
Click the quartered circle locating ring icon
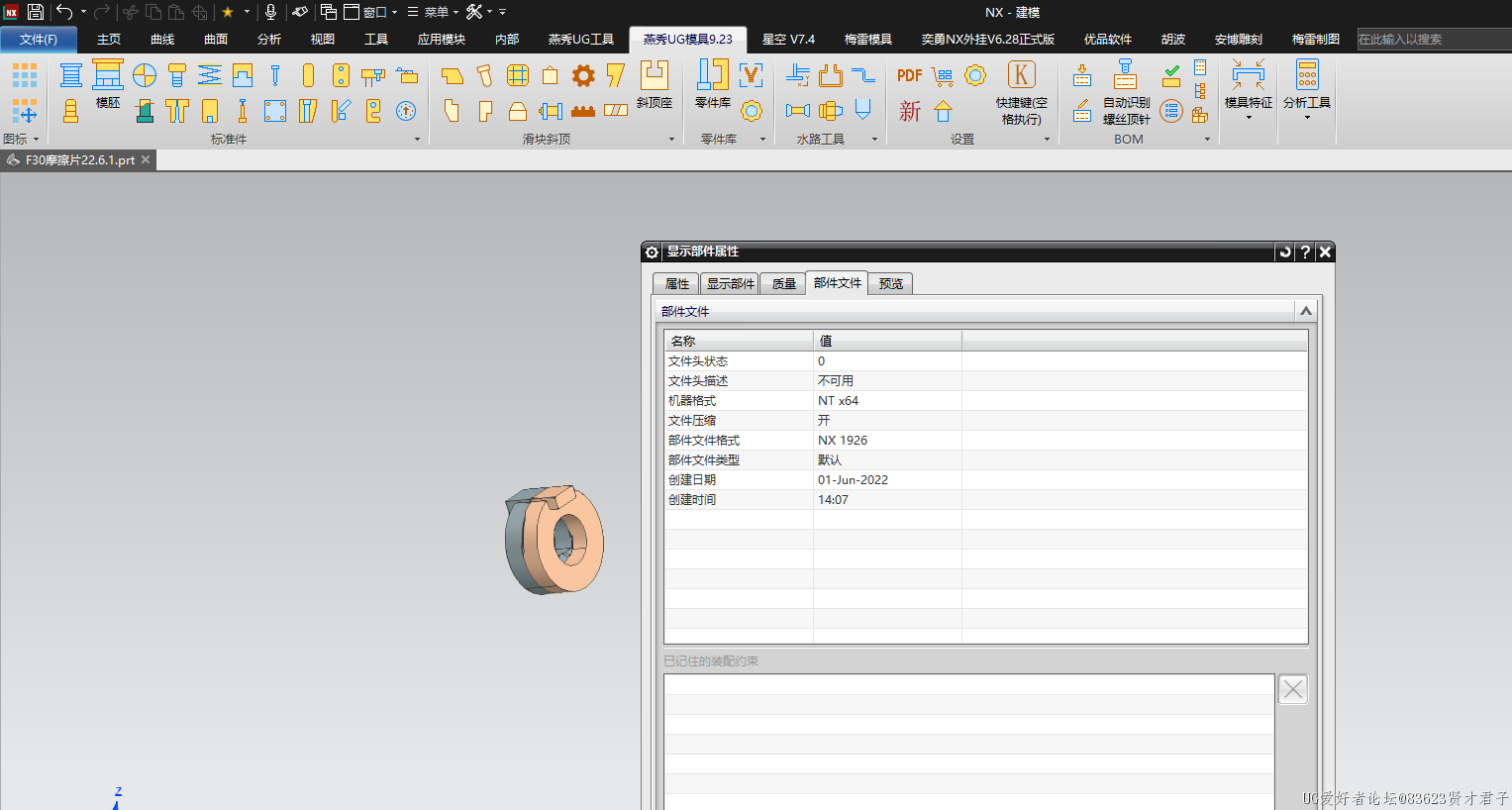tap(145, 75)
